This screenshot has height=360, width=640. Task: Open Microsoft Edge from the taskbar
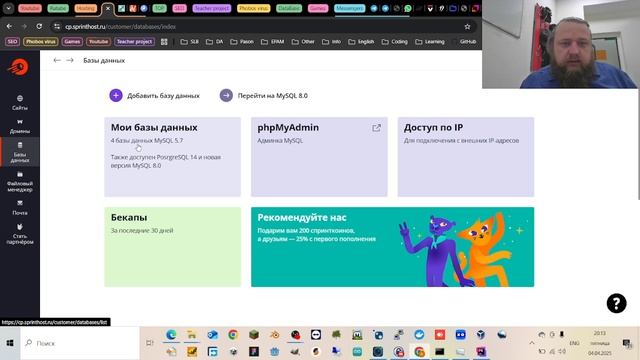coord(171,335)
